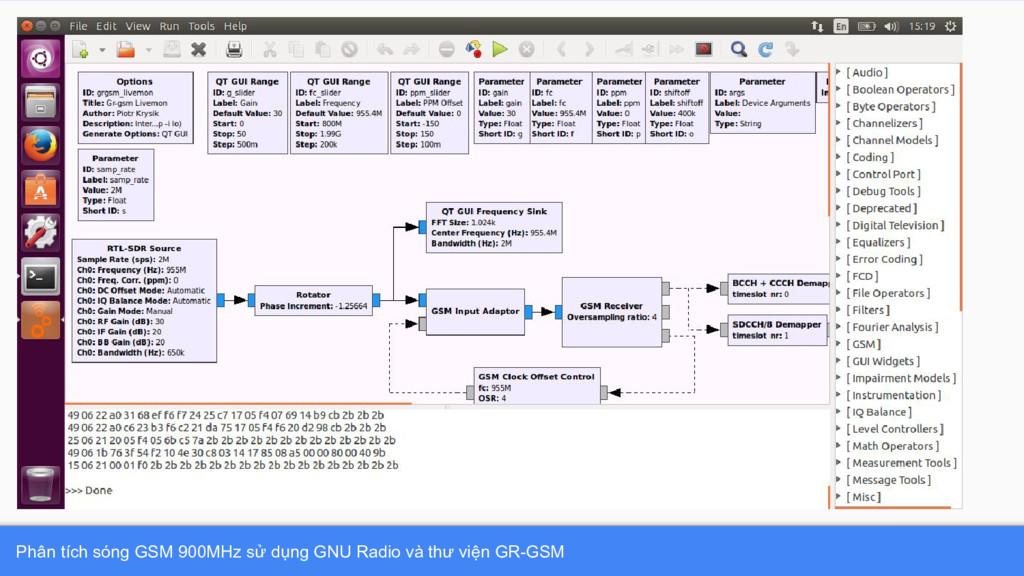
Task: Open Terminal from the dock
Action: tap(40, 277)
